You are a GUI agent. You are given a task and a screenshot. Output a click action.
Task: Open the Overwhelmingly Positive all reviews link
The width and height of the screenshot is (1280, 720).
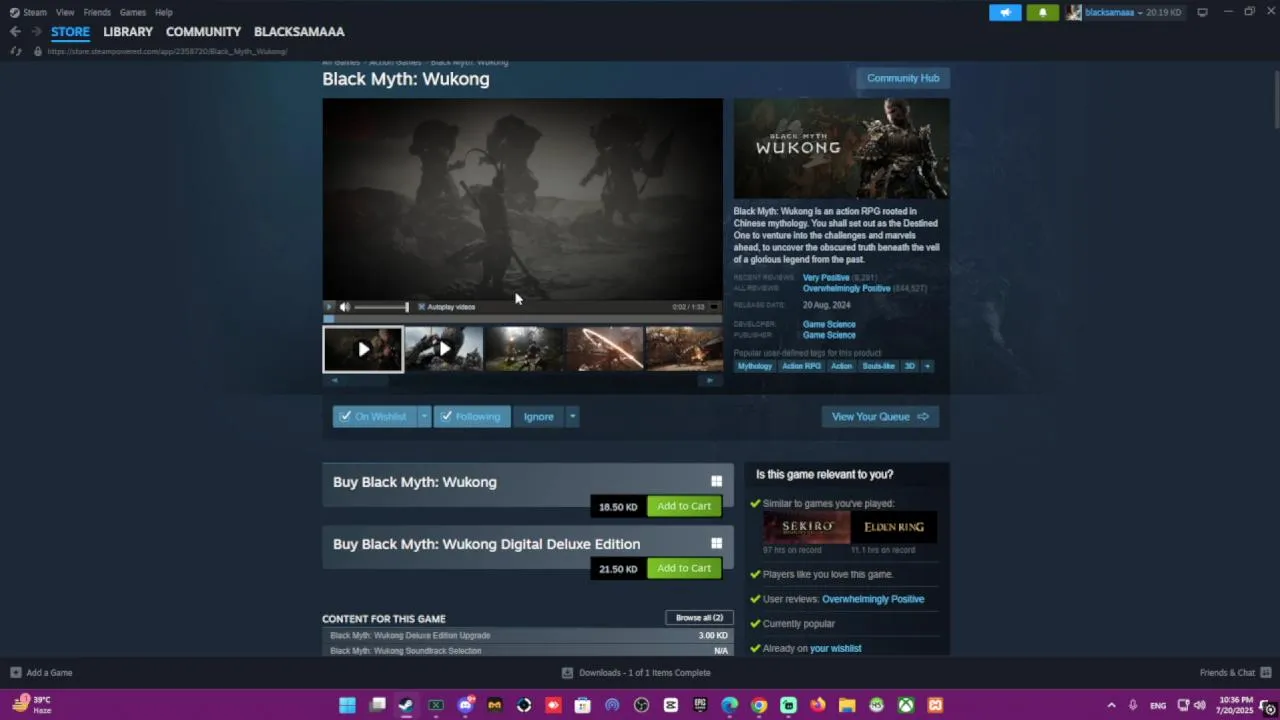[x=846, y=288]
